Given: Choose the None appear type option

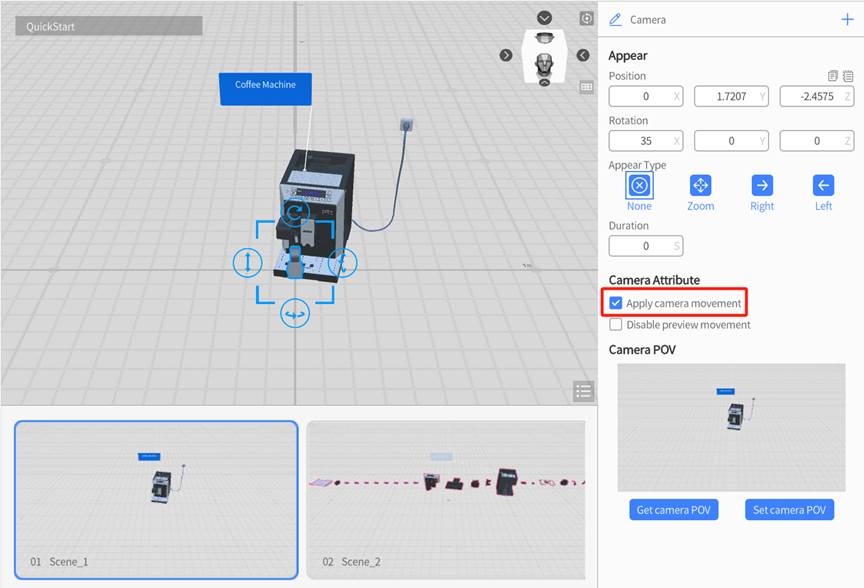Looking at the screenshot, I should pyautogui.click(x=639, y=185).
